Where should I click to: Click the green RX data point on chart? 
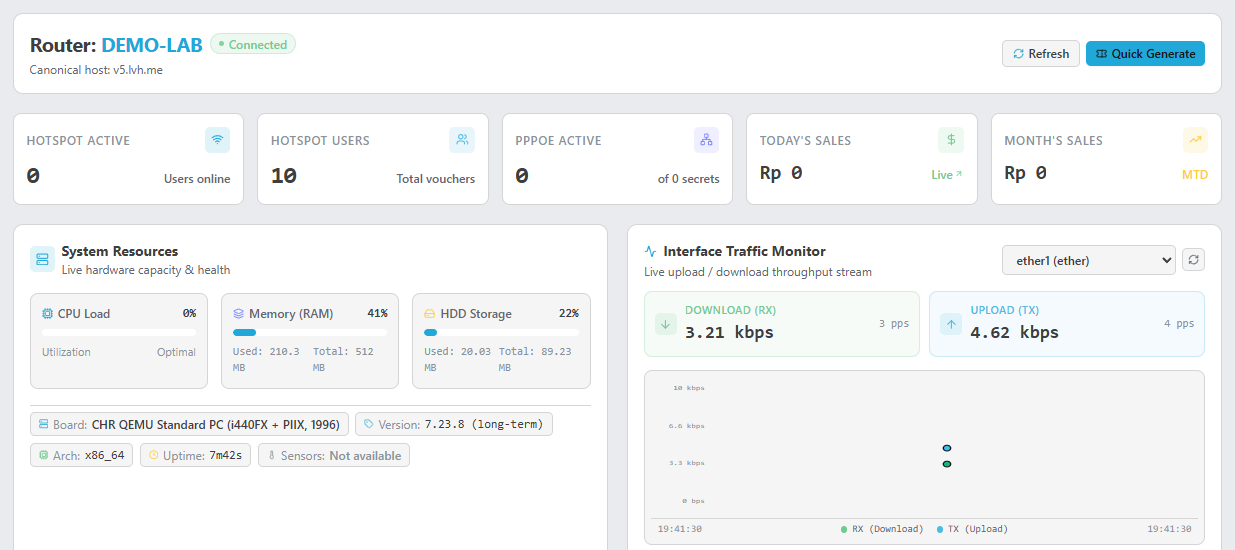tap(946, 464)
